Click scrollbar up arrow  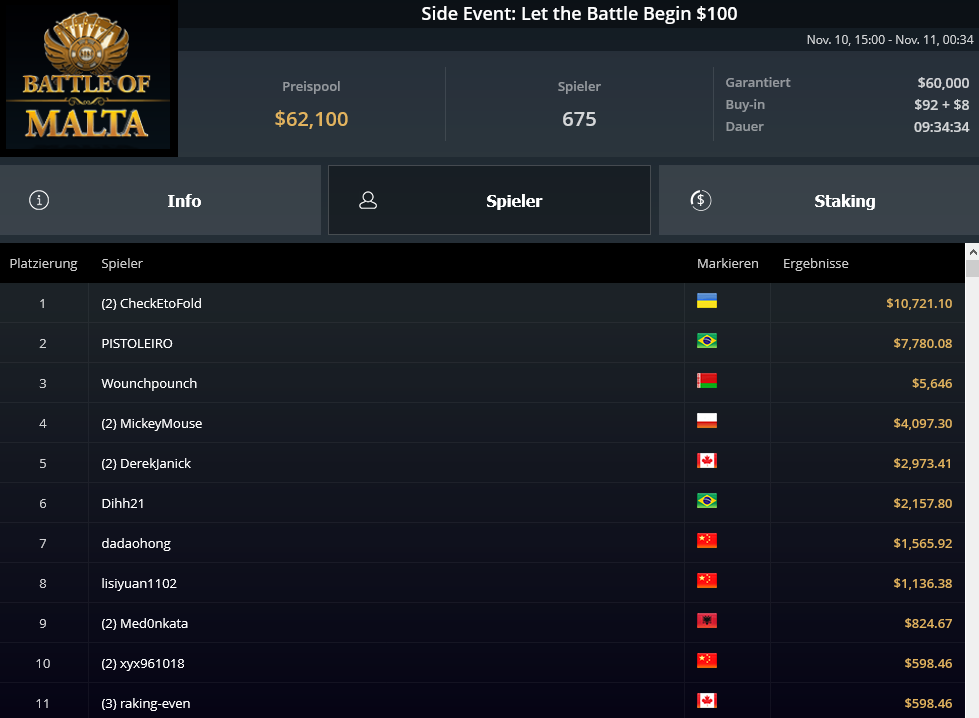pyautogui.click(x=972, y=252)
